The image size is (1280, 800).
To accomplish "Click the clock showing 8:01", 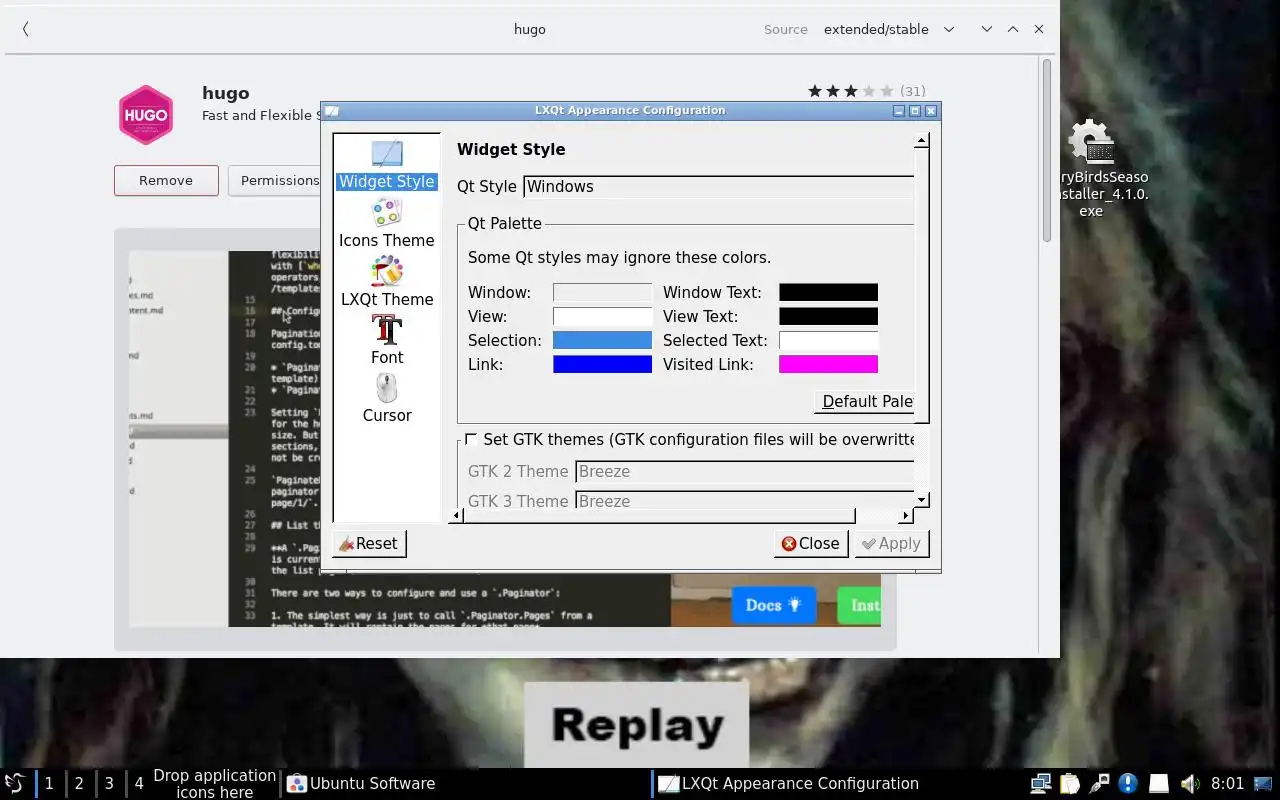I will [1227, 784].
